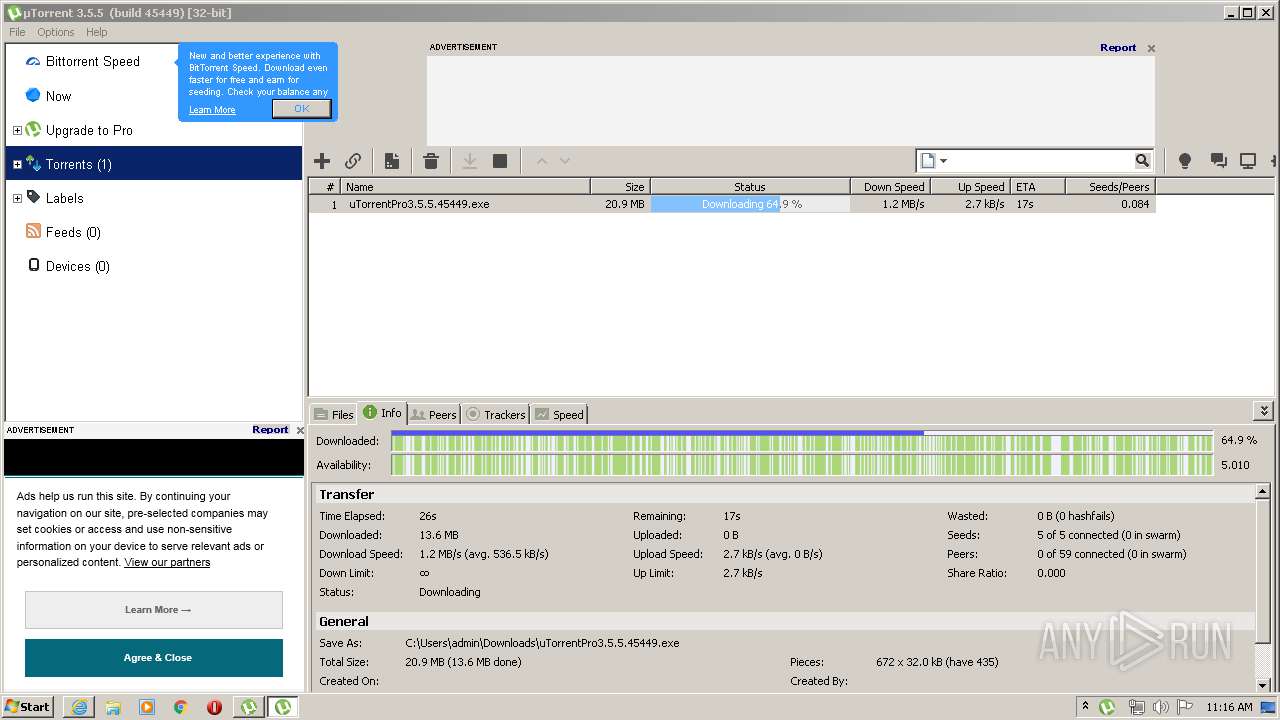
Task: Close the top advertisement banner
Action: (1151, 48)
